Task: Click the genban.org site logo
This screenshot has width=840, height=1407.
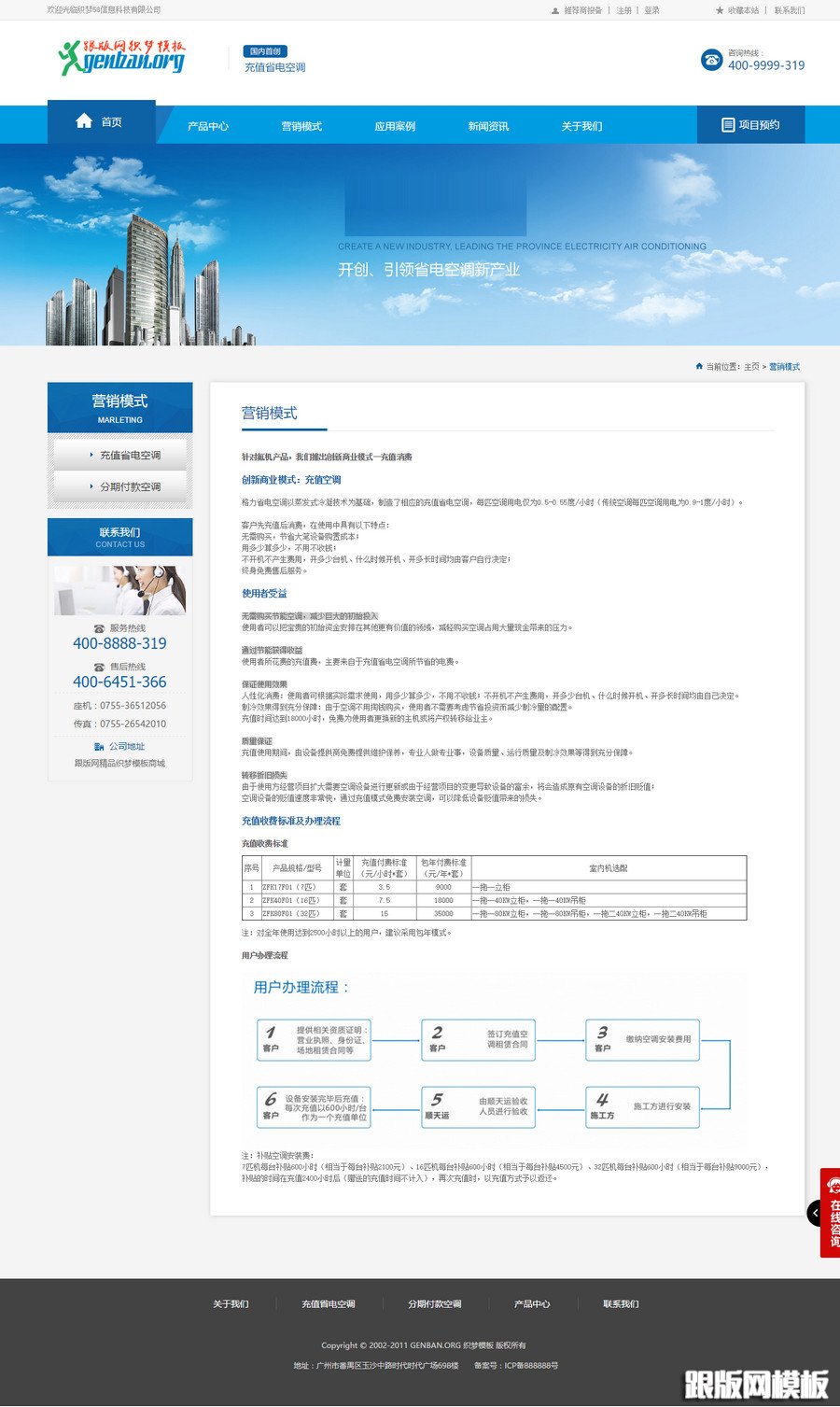Action: 121,57
